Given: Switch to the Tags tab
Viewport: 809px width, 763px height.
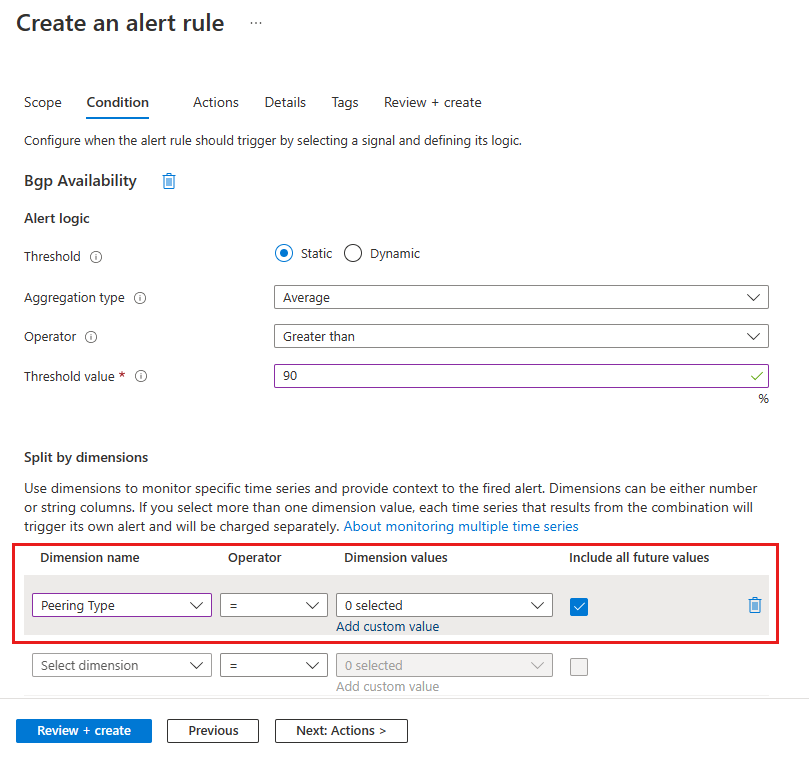Looking at the screenshot, I should (344, 102).
